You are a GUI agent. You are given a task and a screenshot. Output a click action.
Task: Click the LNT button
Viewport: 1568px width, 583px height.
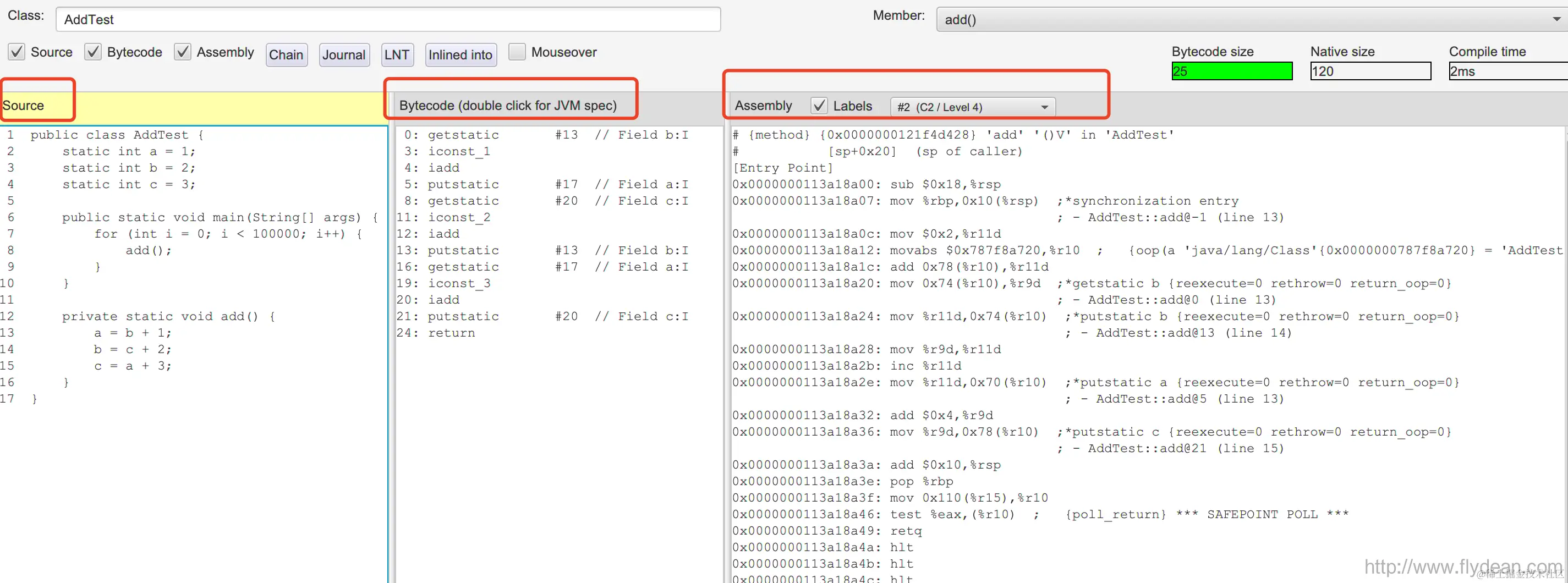(x=397, y=55)
